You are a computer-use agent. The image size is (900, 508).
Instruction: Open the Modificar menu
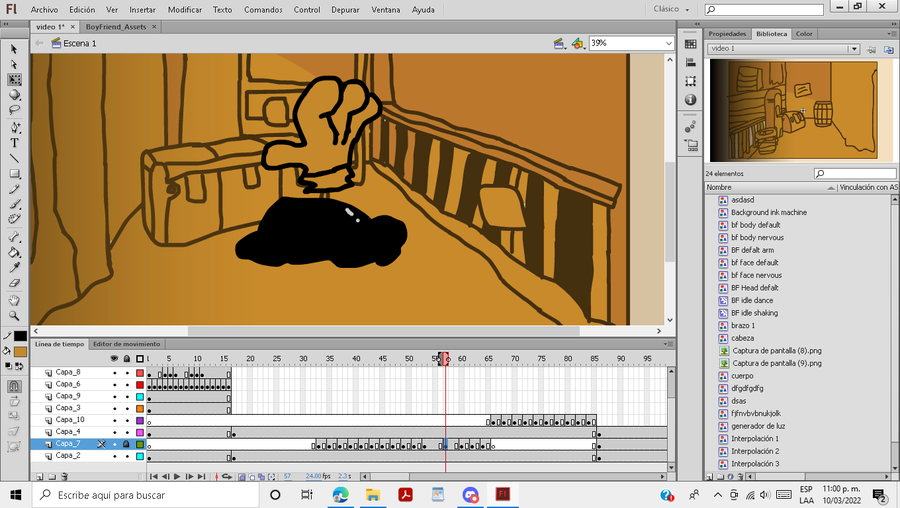pos(185,10)
